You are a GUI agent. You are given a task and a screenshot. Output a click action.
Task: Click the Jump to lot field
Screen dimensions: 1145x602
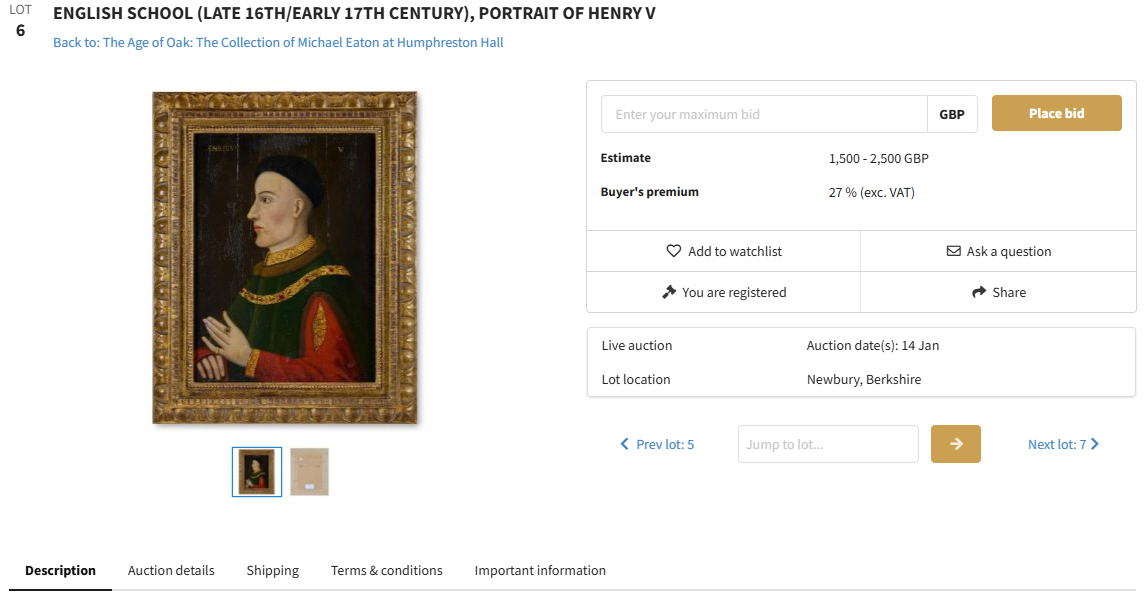pyautogui.click(x=828, y=444)
